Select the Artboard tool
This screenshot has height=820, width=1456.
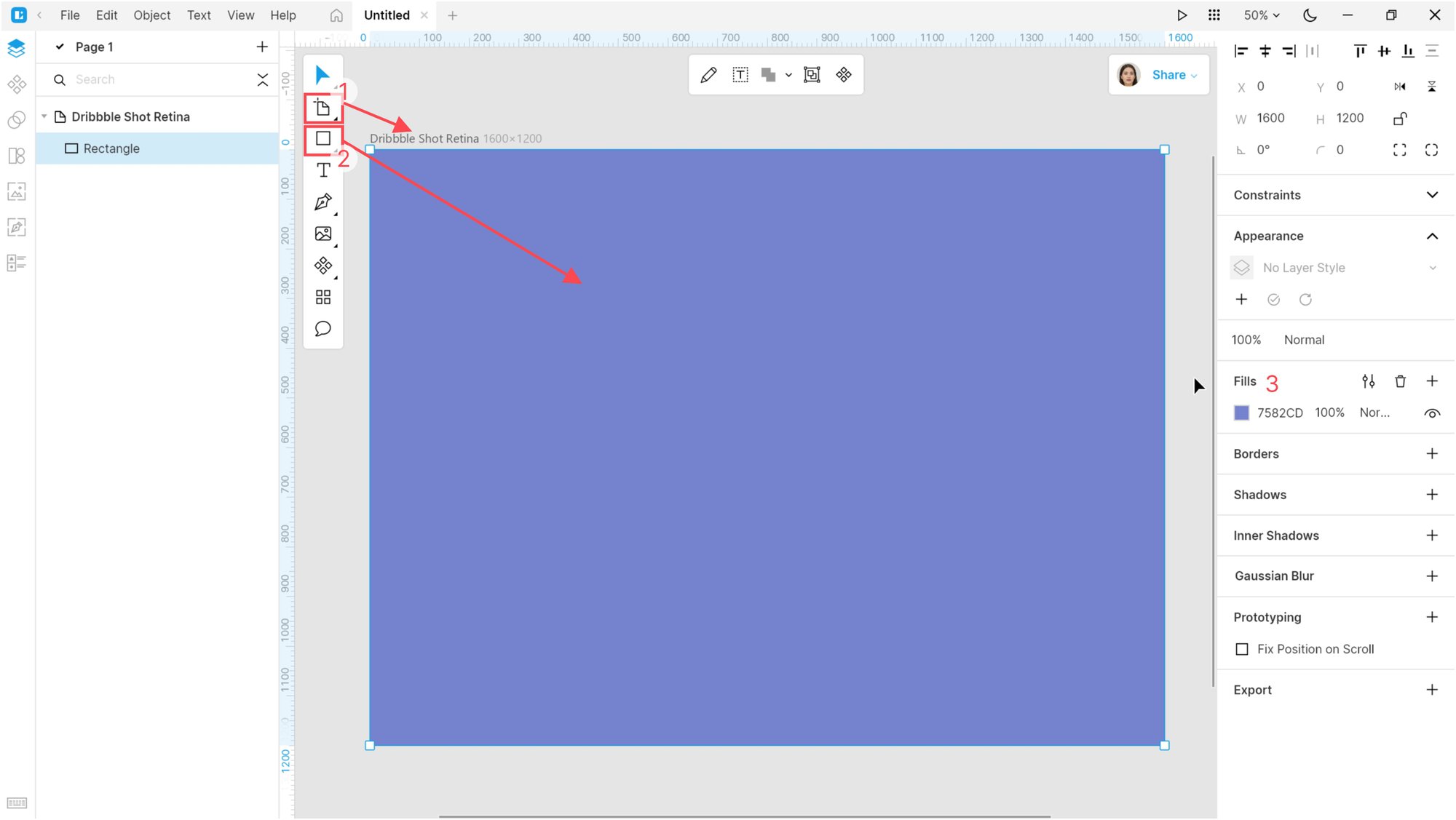pos(322,107)
